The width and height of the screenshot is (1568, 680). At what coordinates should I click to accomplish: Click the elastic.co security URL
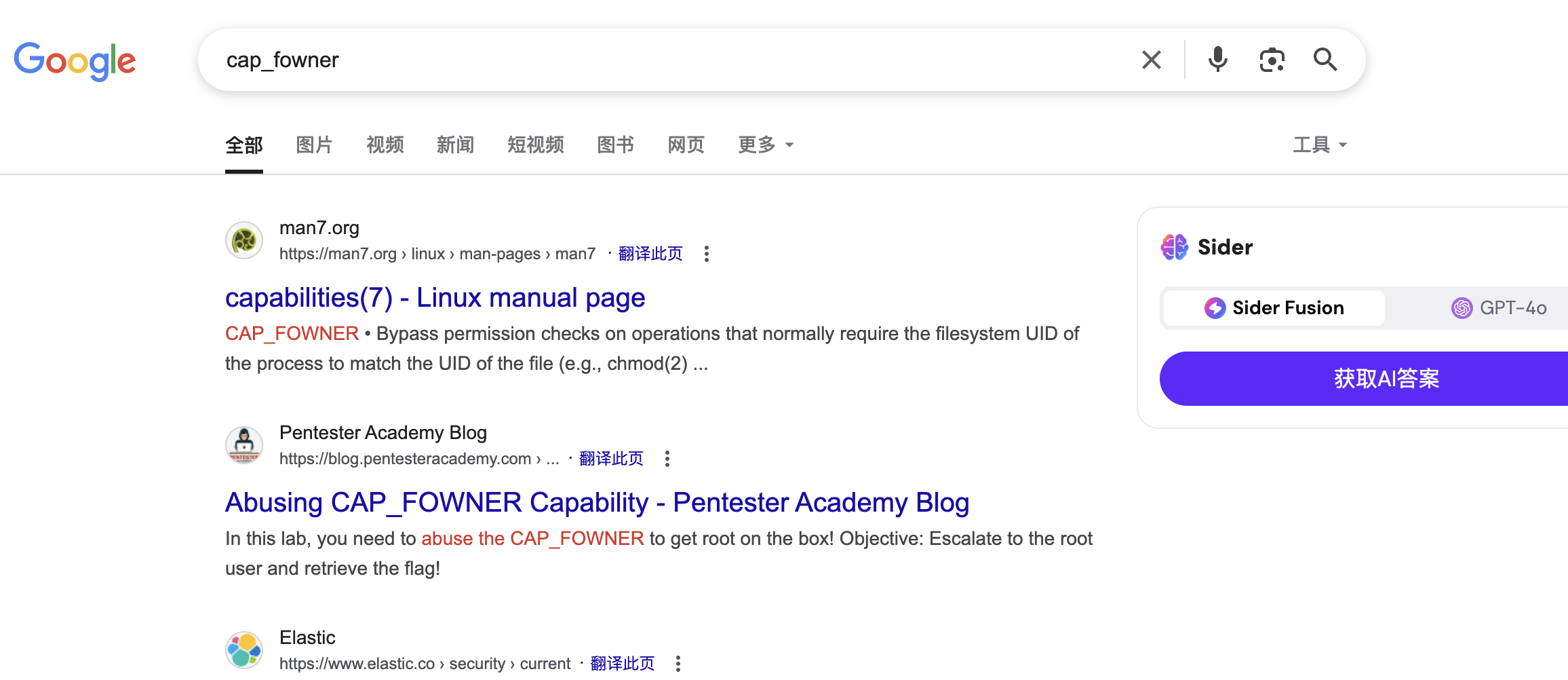[x=425, y=664]
